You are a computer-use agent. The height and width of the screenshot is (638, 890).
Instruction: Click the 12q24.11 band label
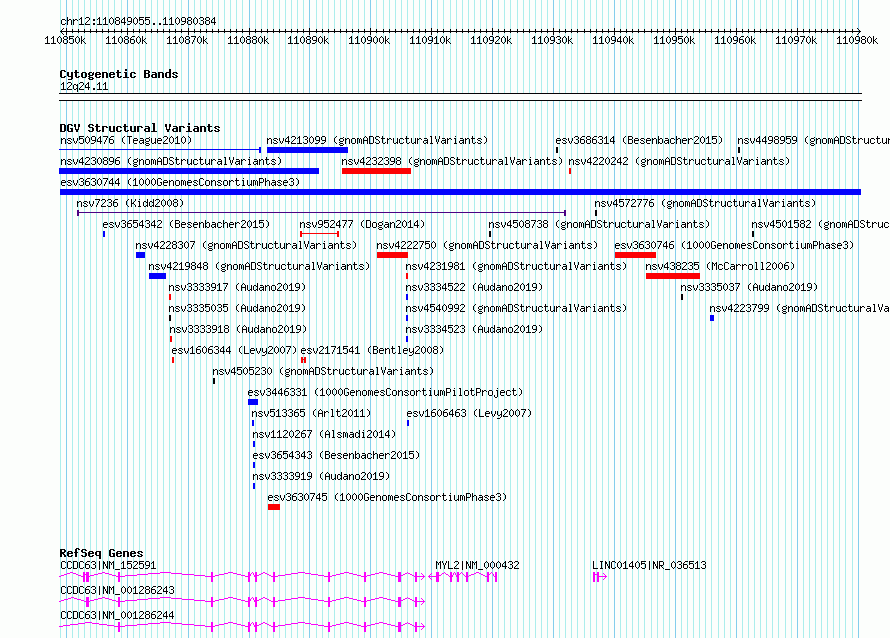[x=84, y=86]
